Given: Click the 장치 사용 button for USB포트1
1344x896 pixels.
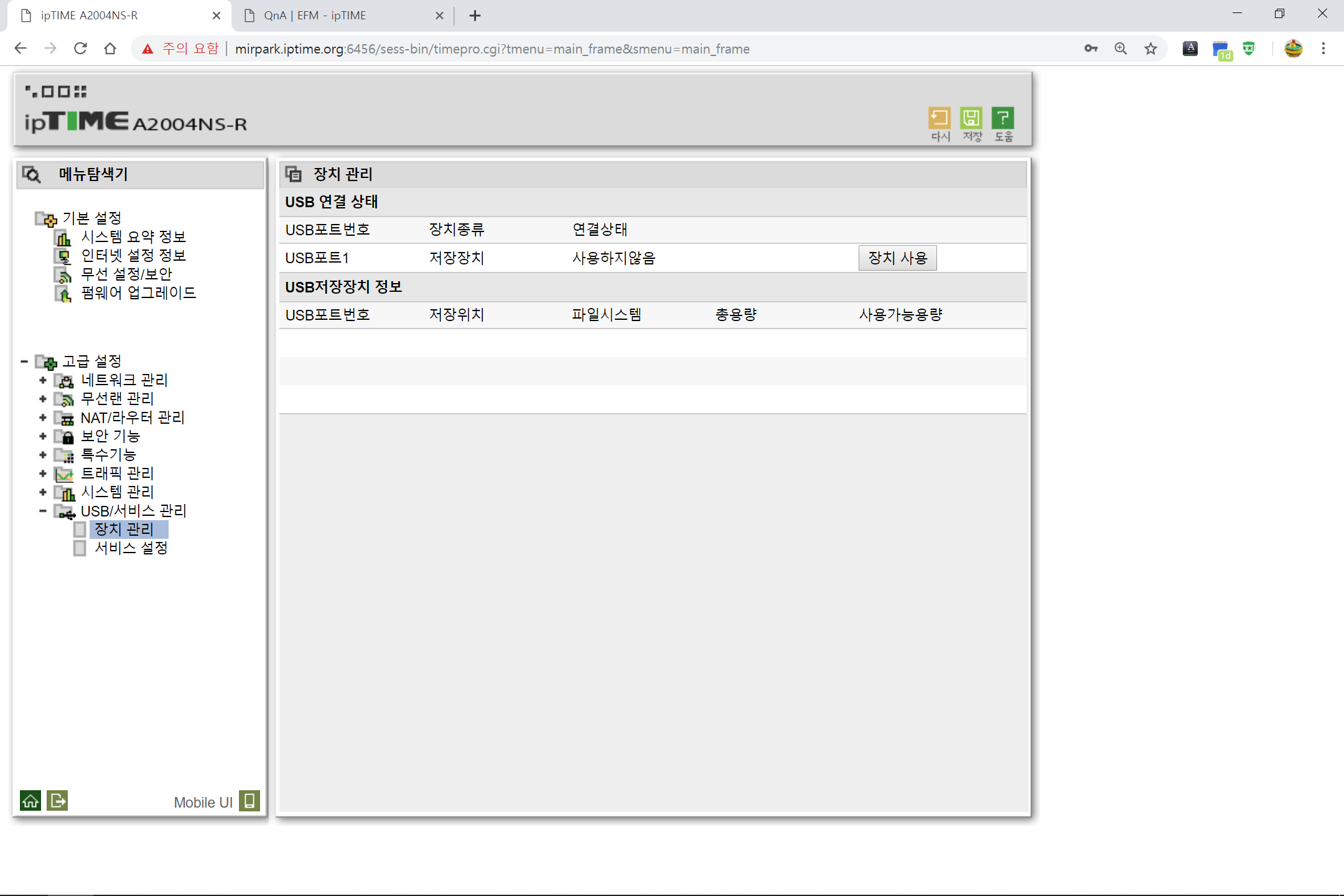Looking at the screenshot, I should [x=897, y=258].
